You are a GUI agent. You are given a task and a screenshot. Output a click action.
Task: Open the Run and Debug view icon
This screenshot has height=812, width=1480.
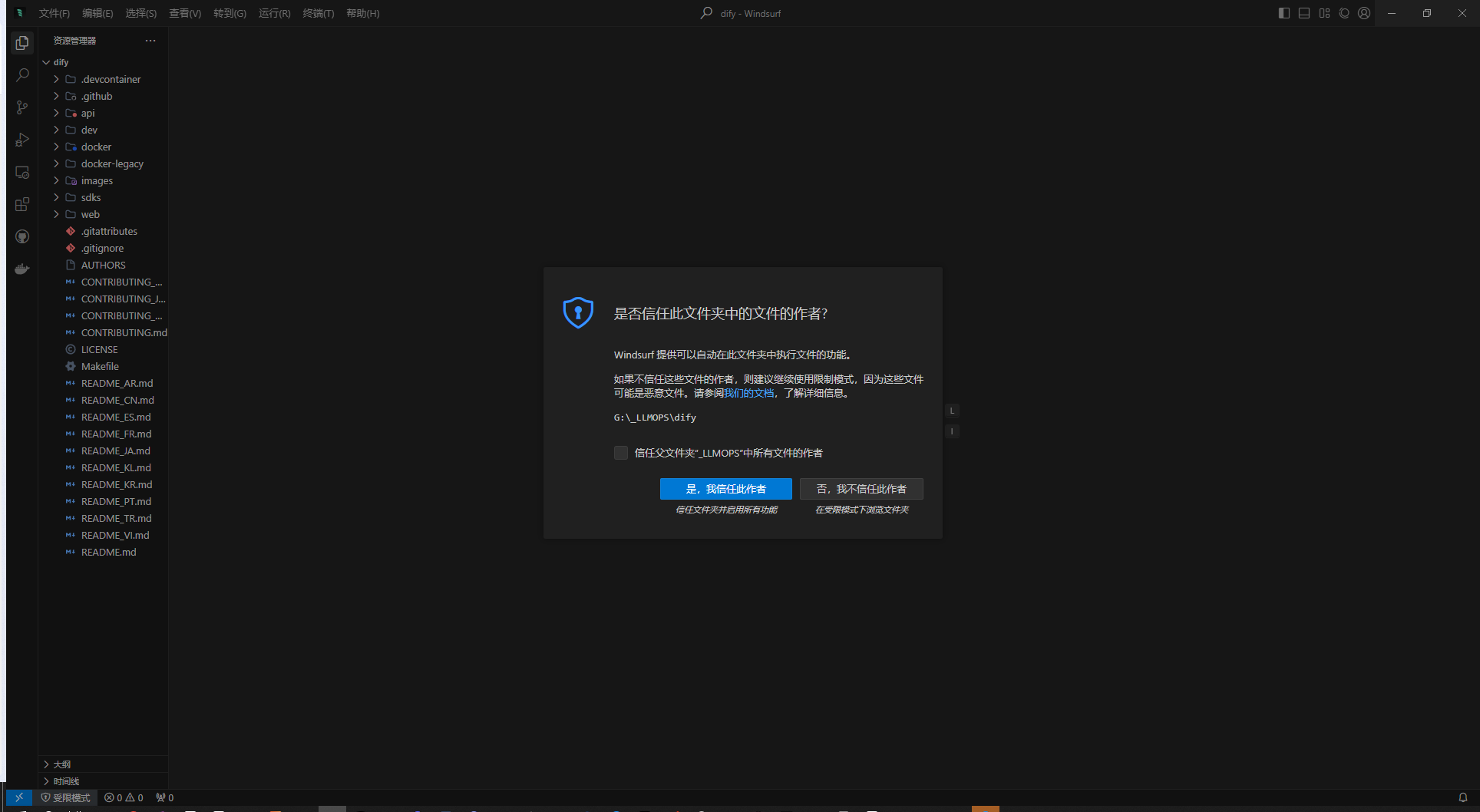(x=22, y=140)
